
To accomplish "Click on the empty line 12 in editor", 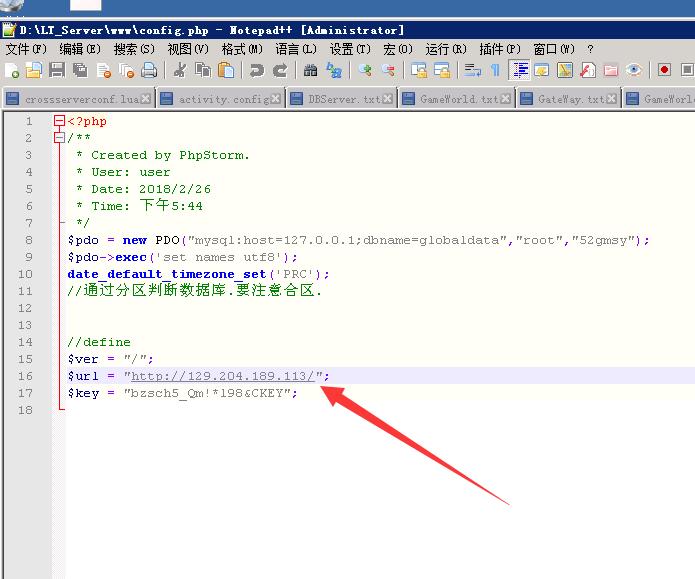I will (x=300, y=308).
